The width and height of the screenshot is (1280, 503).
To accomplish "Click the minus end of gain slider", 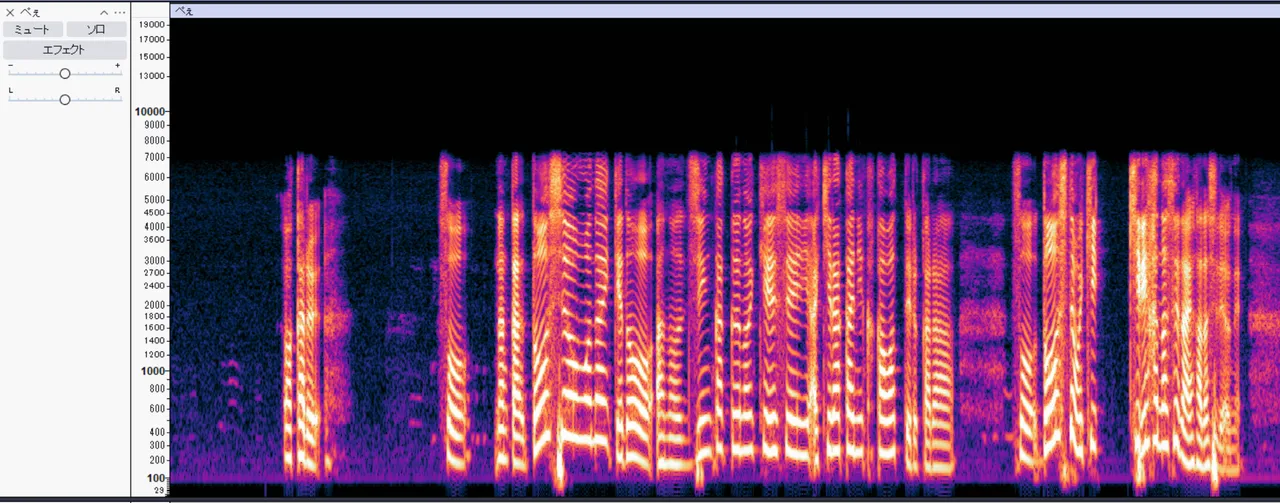I will [x=11, y=65].
